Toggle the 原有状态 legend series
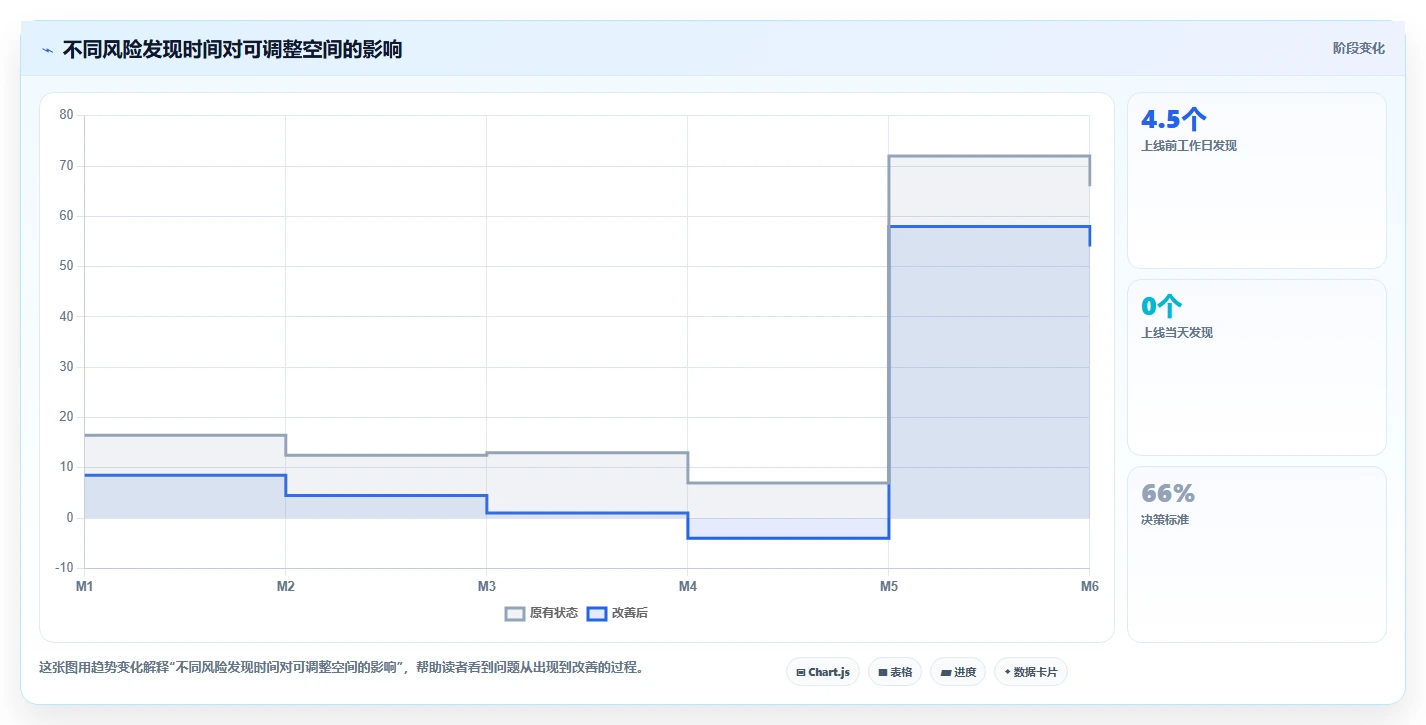The height and width of the screenshot is (725, 1426). coord(541,613)
